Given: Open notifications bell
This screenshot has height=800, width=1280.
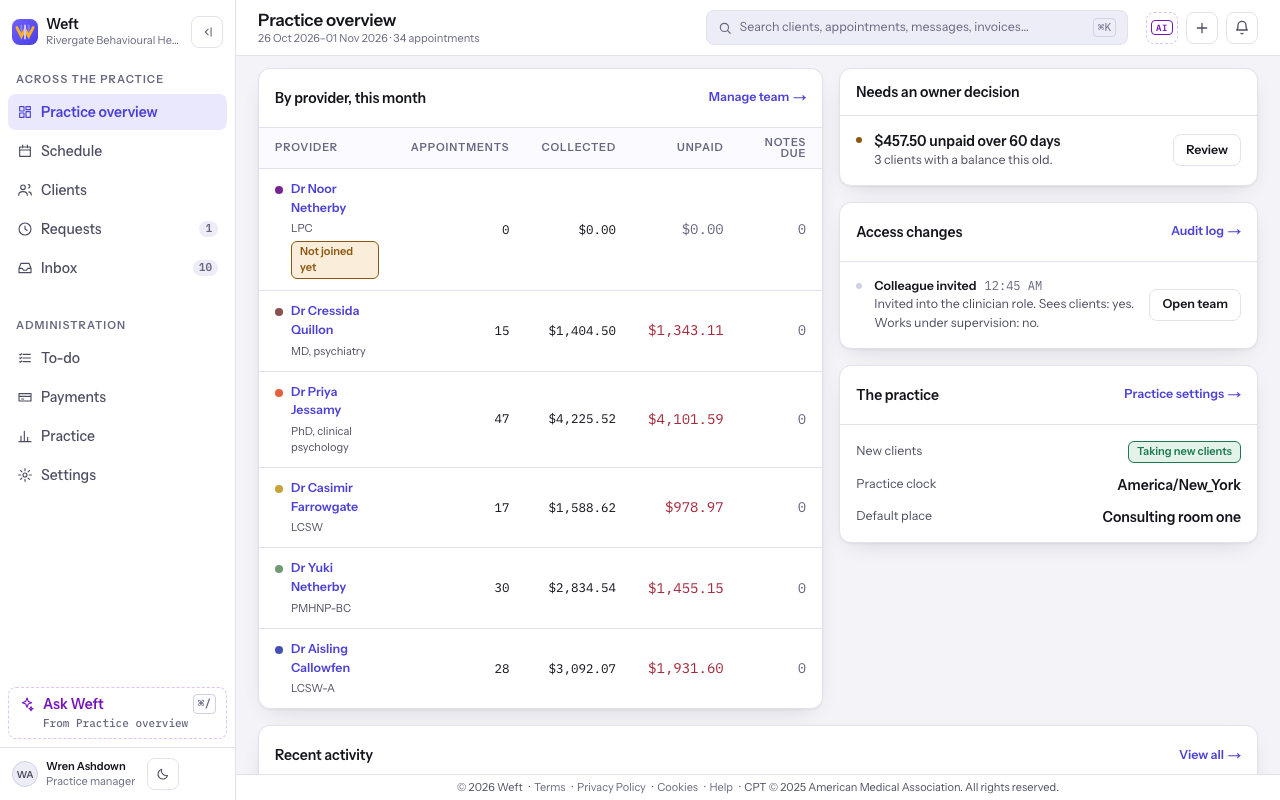Looking at the screenshot, I should click(x=1242, y=28).
